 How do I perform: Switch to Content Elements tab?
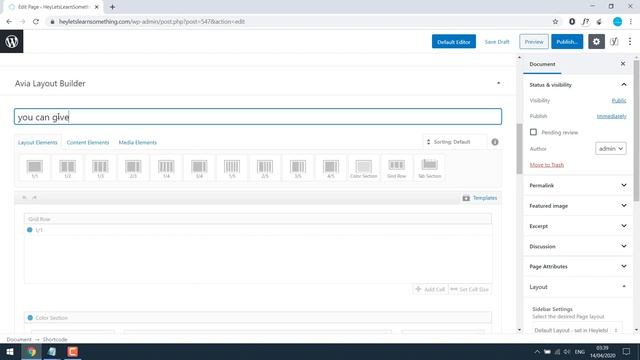[x=88, y=142]
